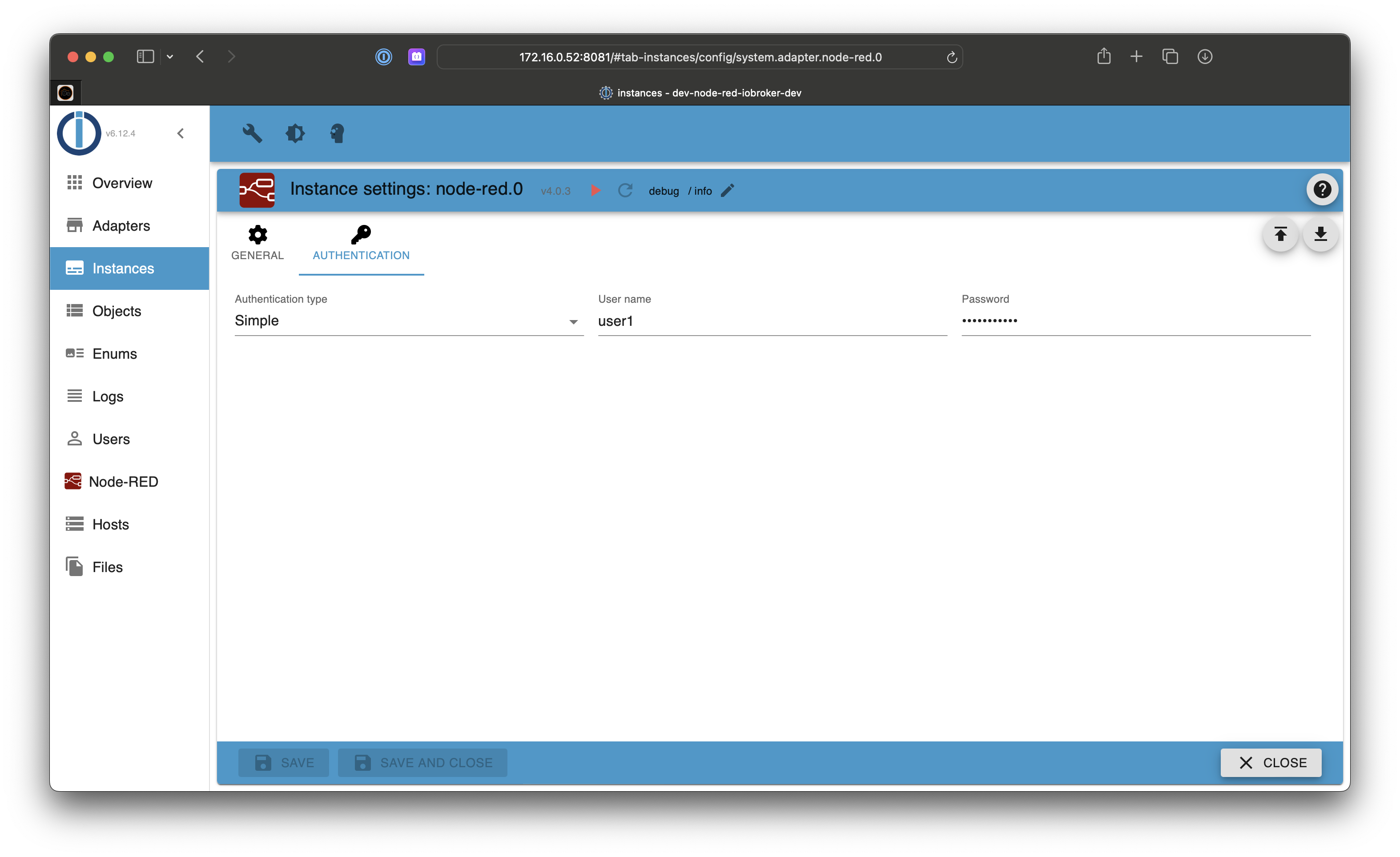Open Objects in sidebar

[129, 311]
